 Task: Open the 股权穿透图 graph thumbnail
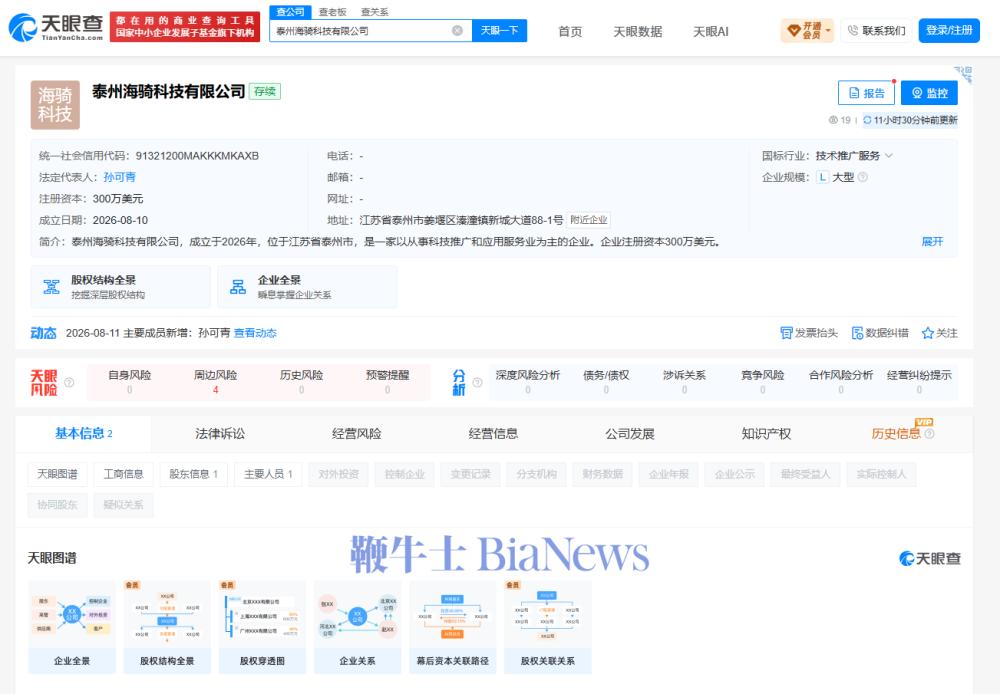tap(262, 627)
